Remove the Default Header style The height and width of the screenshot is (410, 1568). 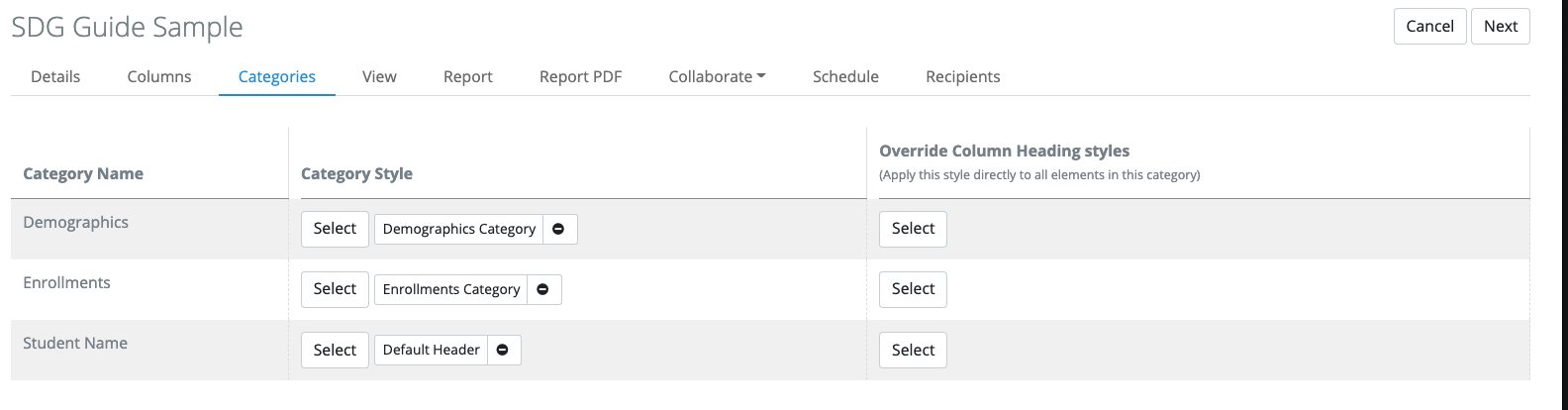click(x=503, y=350)
